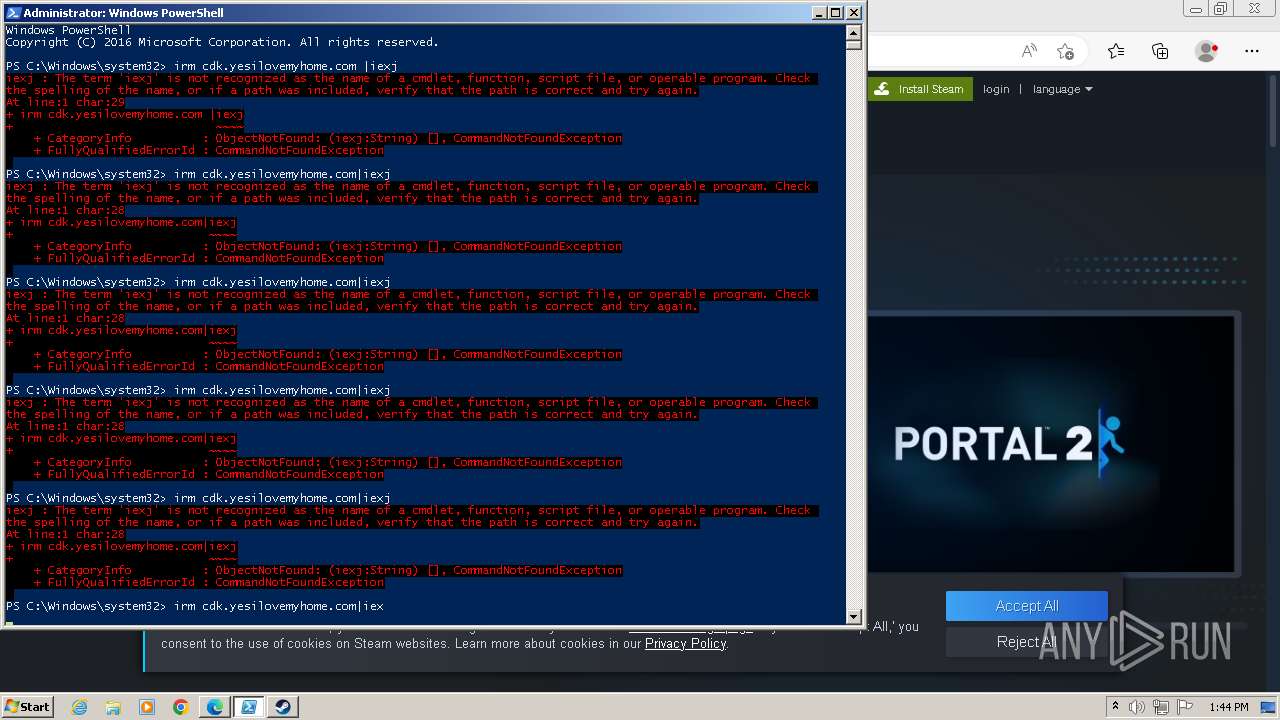
Task: Show hidden system tray icons
Action: point(1116,707)
